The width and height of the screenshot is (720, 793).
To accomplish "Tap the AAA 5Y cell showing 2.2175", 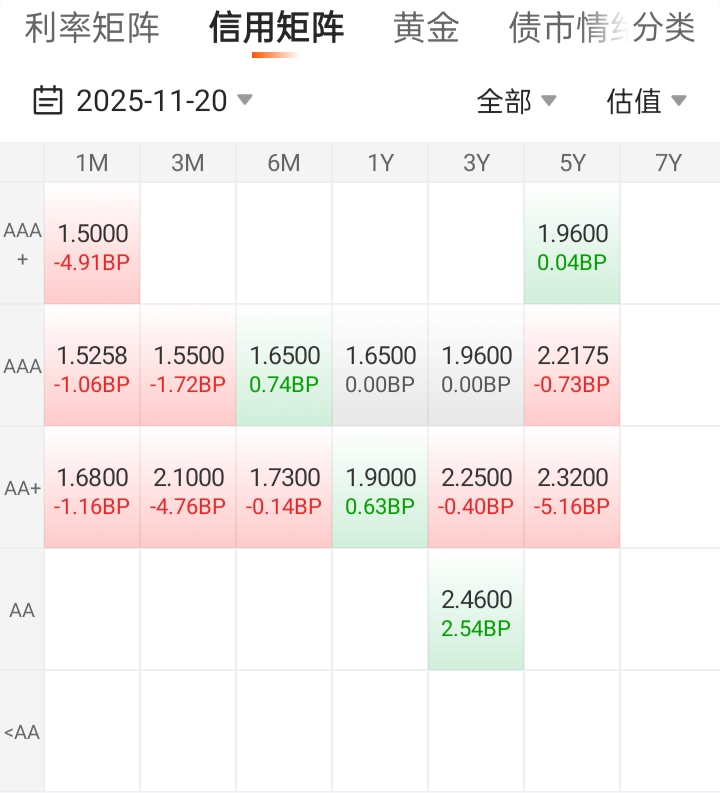I will click(x=572, y=368).
